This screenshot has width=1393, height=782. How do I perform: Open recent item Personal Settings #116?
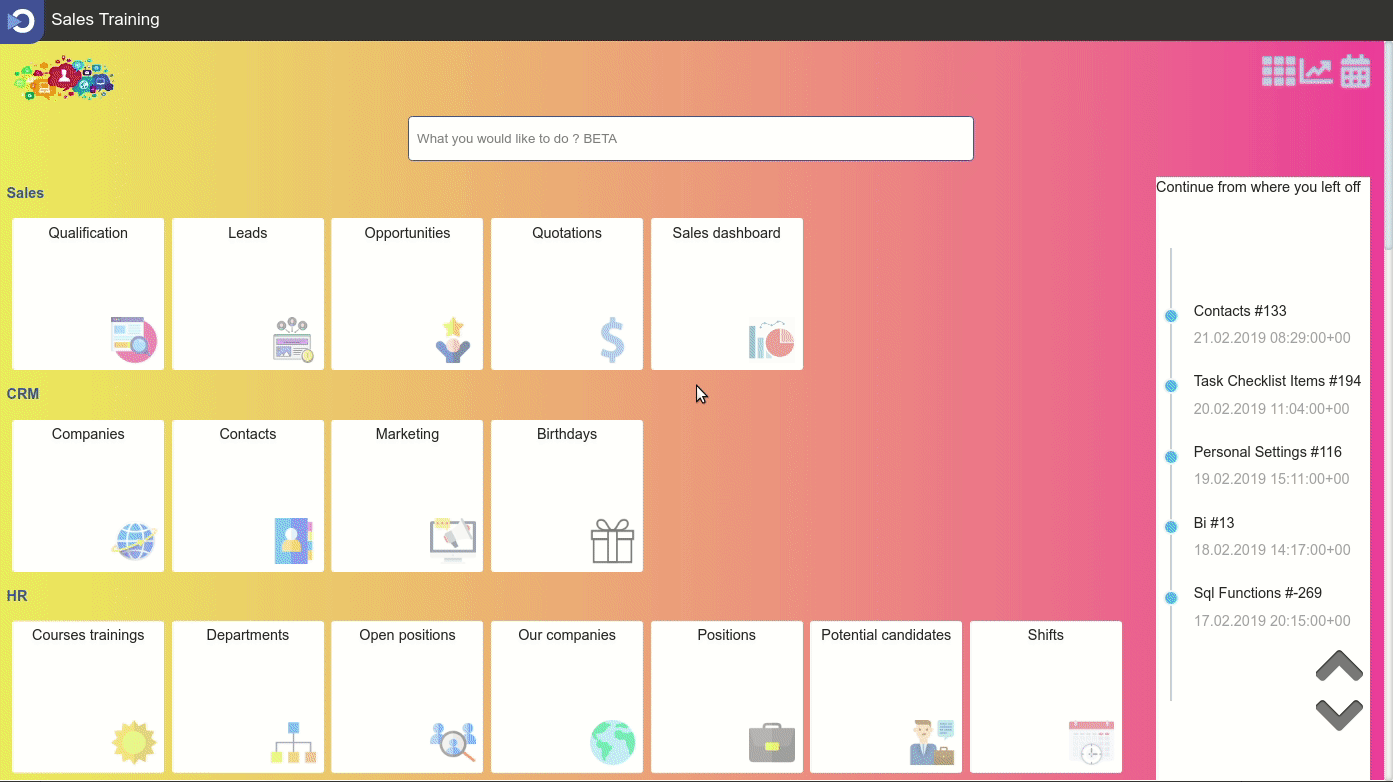click(1267, 452)
